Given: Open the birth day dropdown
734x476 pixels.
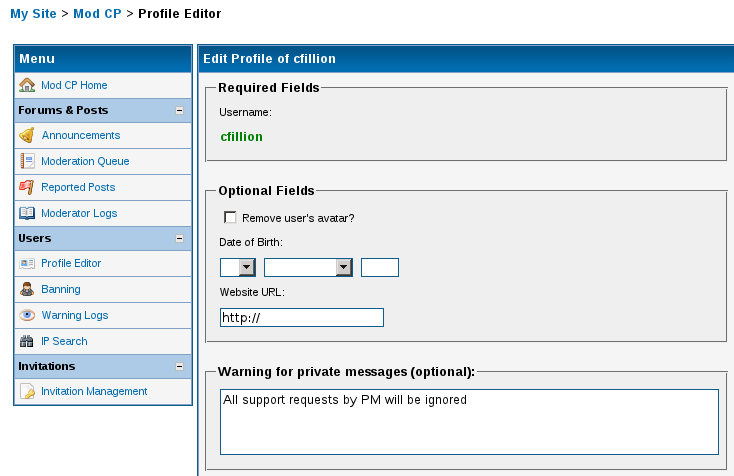Looking at the screenshot, I should (245, 267).
